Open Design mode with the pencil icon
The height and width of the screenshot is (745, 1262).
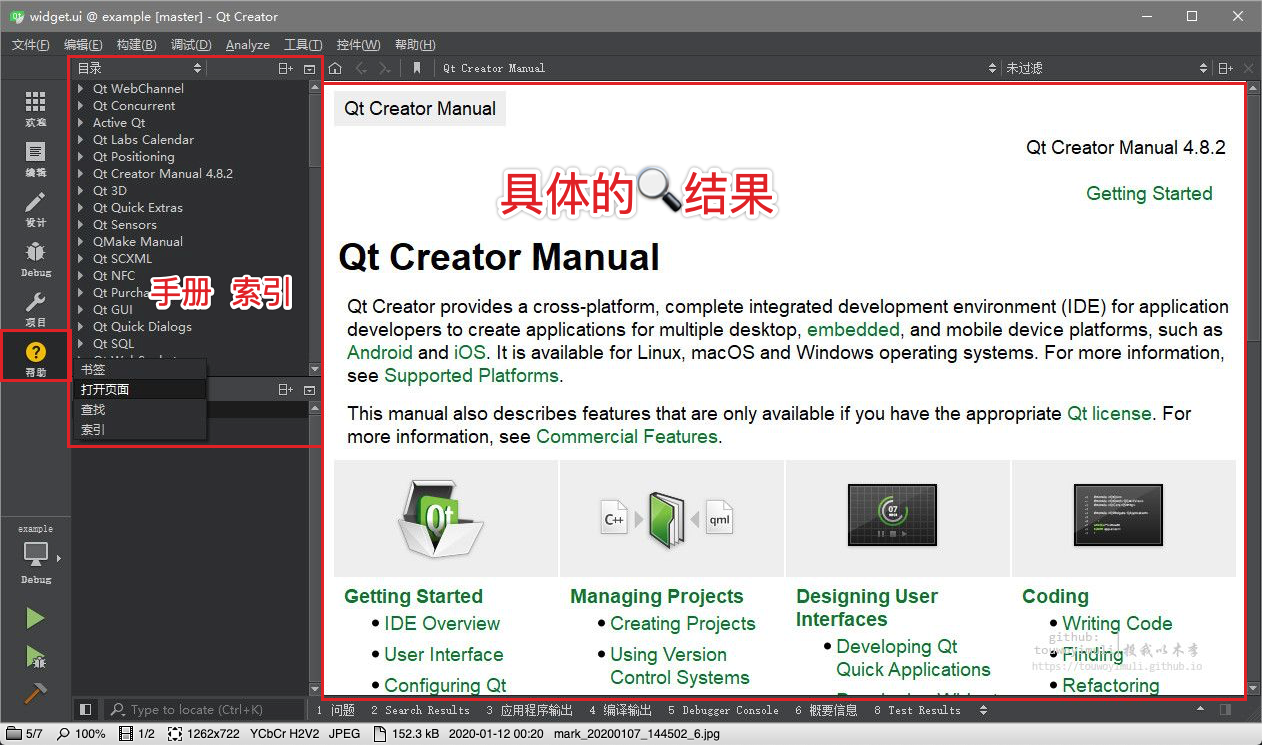click(x=35, y=209)
